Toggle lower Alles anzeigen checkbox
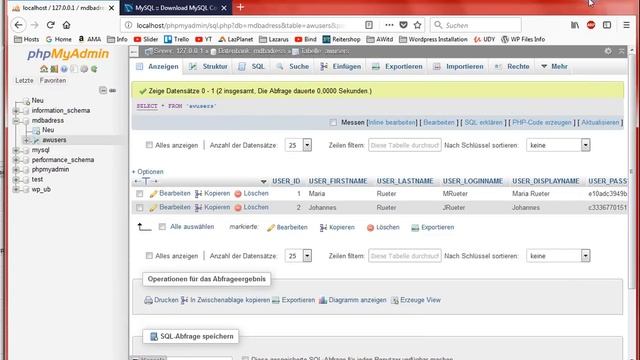This screenshot has width=640, height=360. (149, 256)
